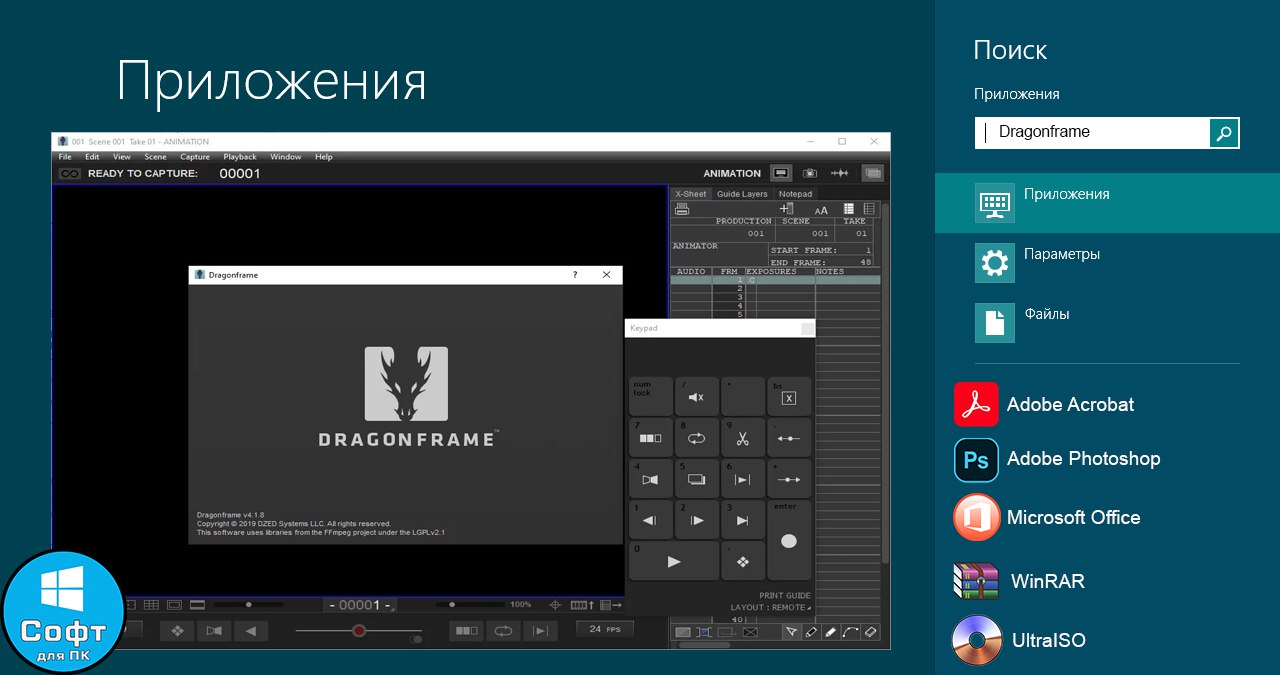This screenshot has width=1280, height=675.
Task: Open the LAYOUT : REMOTE dropdown
Action: [x=770, y=607]
